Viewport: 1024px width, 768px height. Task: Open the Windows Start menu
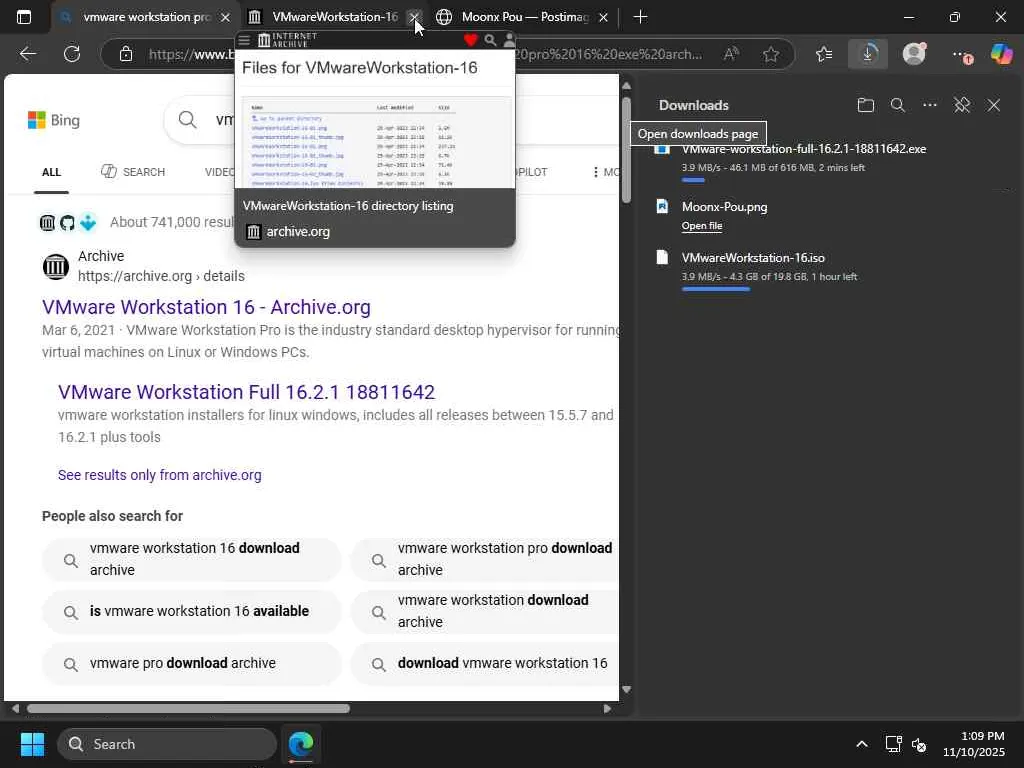click(x=33, y=744)
